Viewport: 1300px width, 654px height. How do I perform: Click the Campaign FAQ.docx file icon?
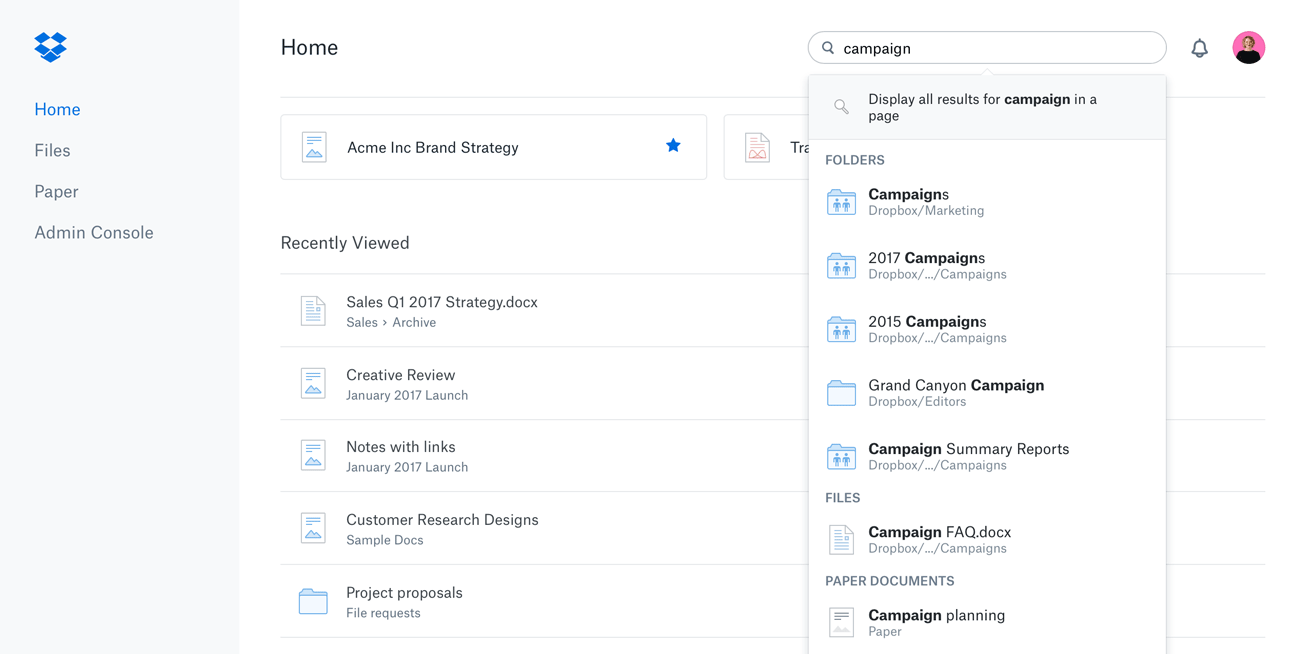tap(841, 540)
